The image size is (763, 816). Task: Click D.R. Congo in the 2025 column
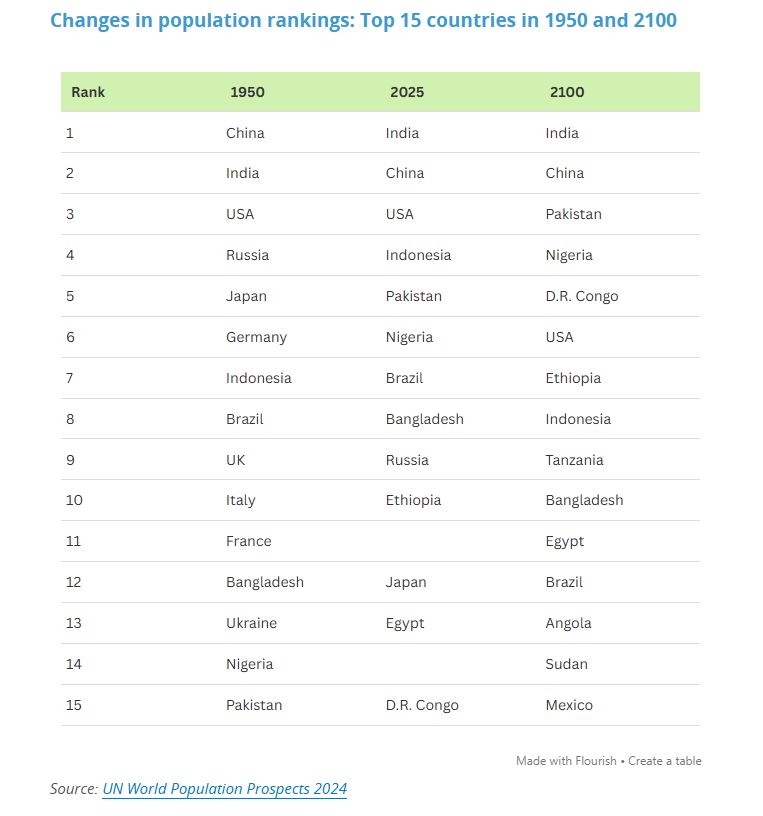tap(422, 705)
